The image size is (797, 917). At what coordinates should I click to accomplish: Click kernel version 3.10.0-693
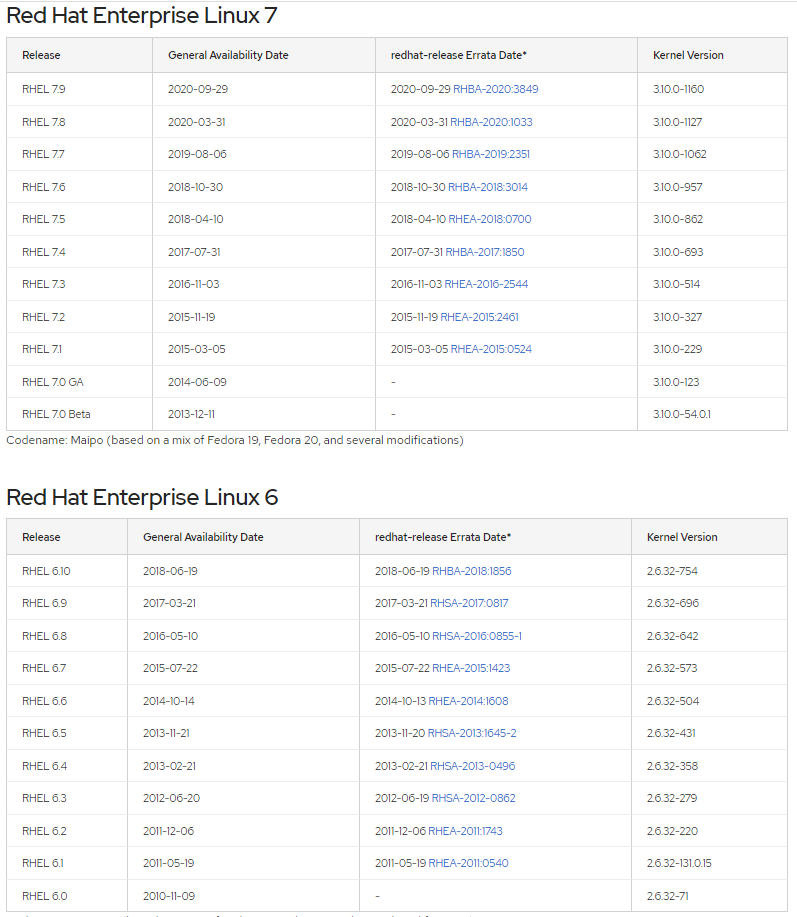[678, 251]
